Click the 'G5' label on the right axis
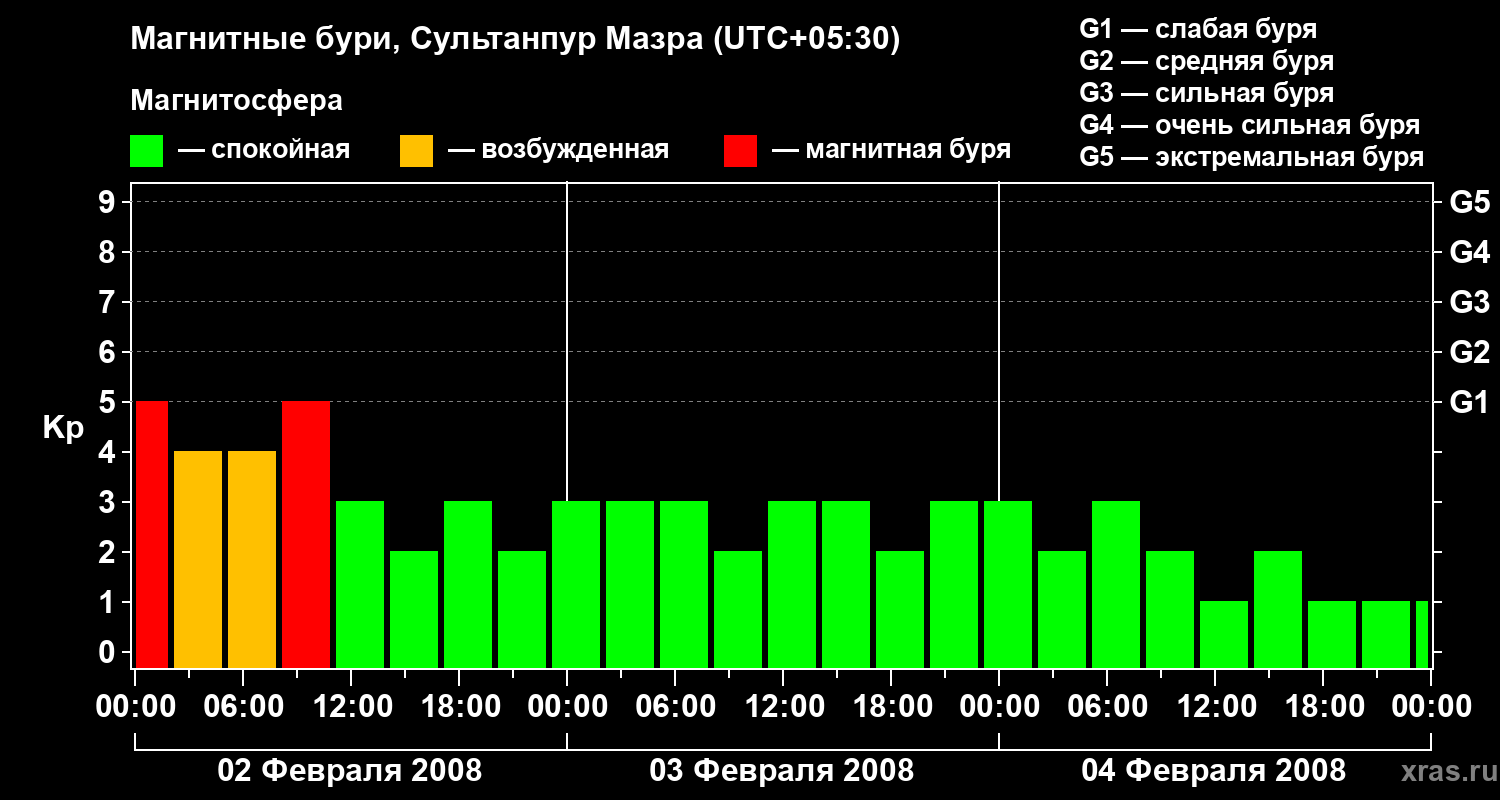This screenshot has height=800, width=1500. point(1469,202)
